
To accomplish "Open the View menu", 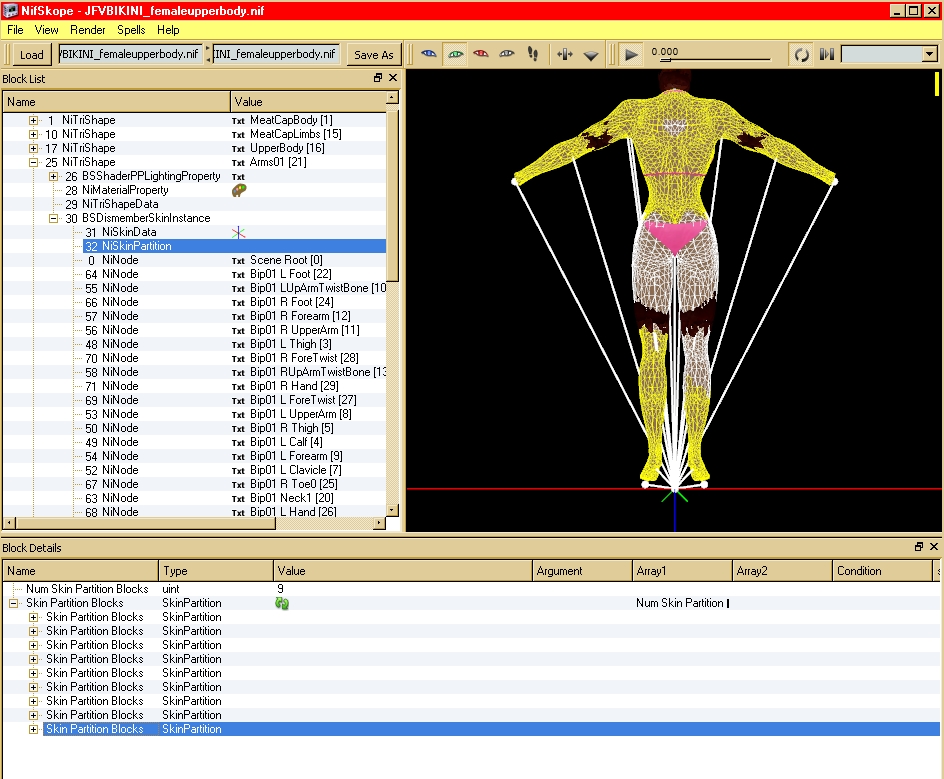I will [46, 30].
